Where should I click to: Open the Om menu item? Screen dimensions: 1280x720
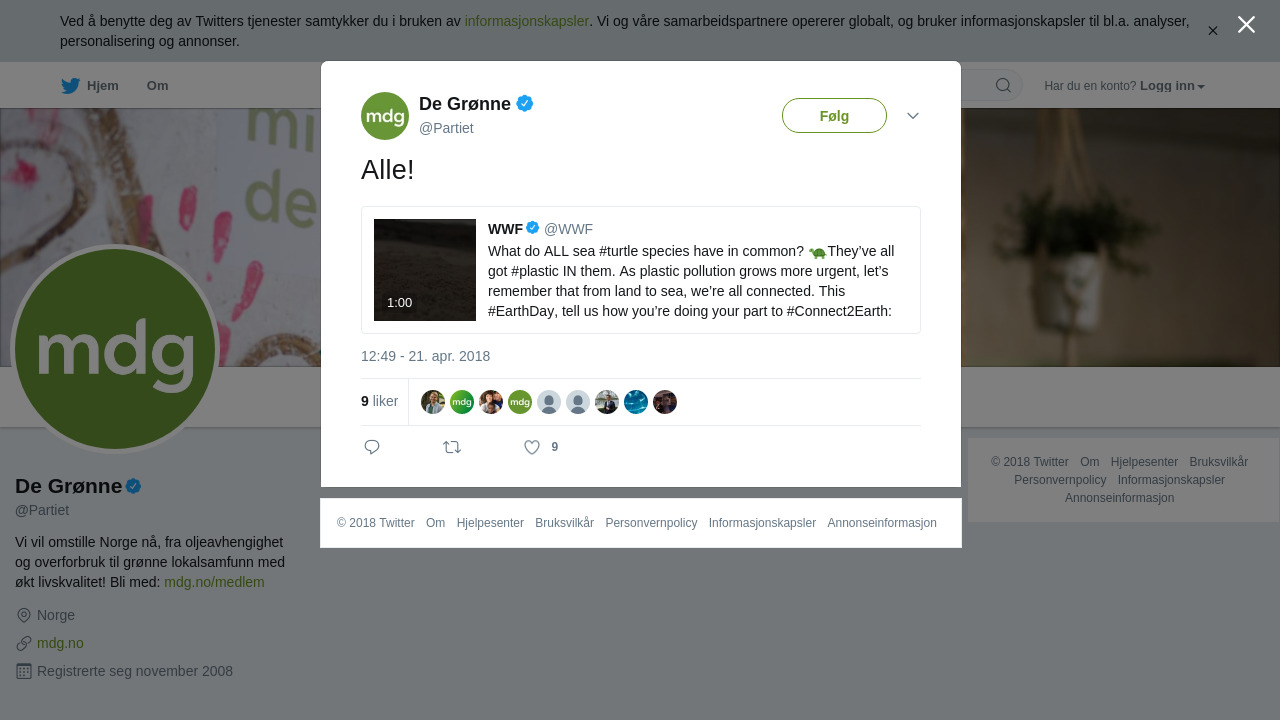coord(157,86)
